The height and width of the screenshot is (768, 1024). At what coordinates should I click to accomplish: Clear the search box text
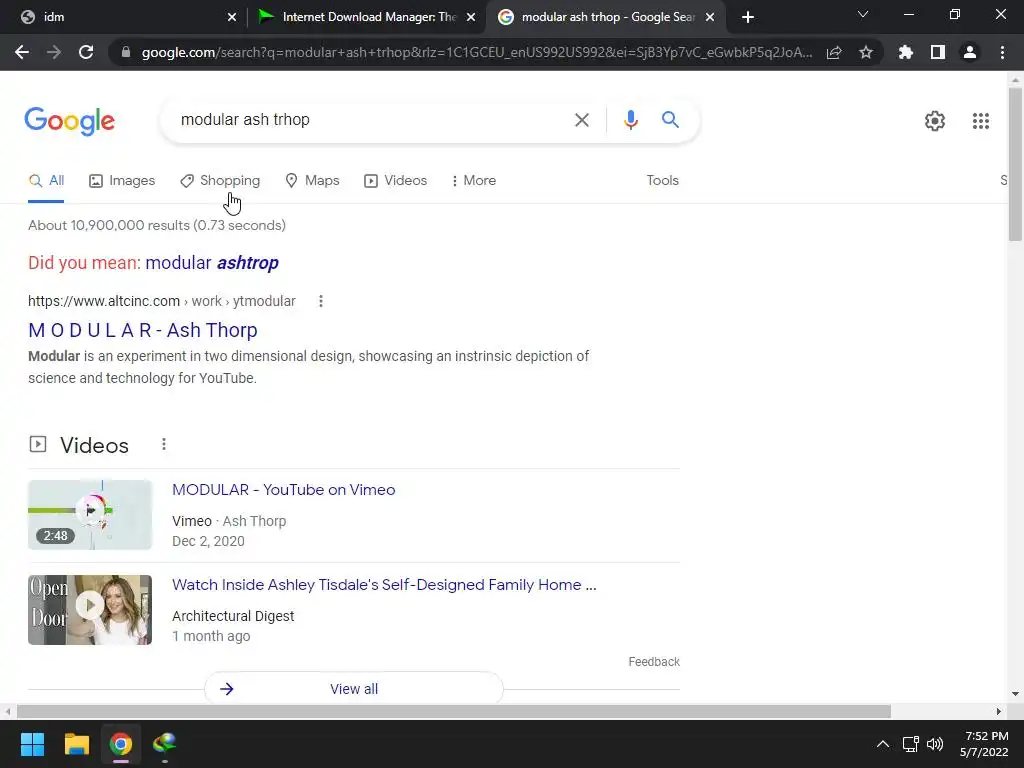[581, 120]
